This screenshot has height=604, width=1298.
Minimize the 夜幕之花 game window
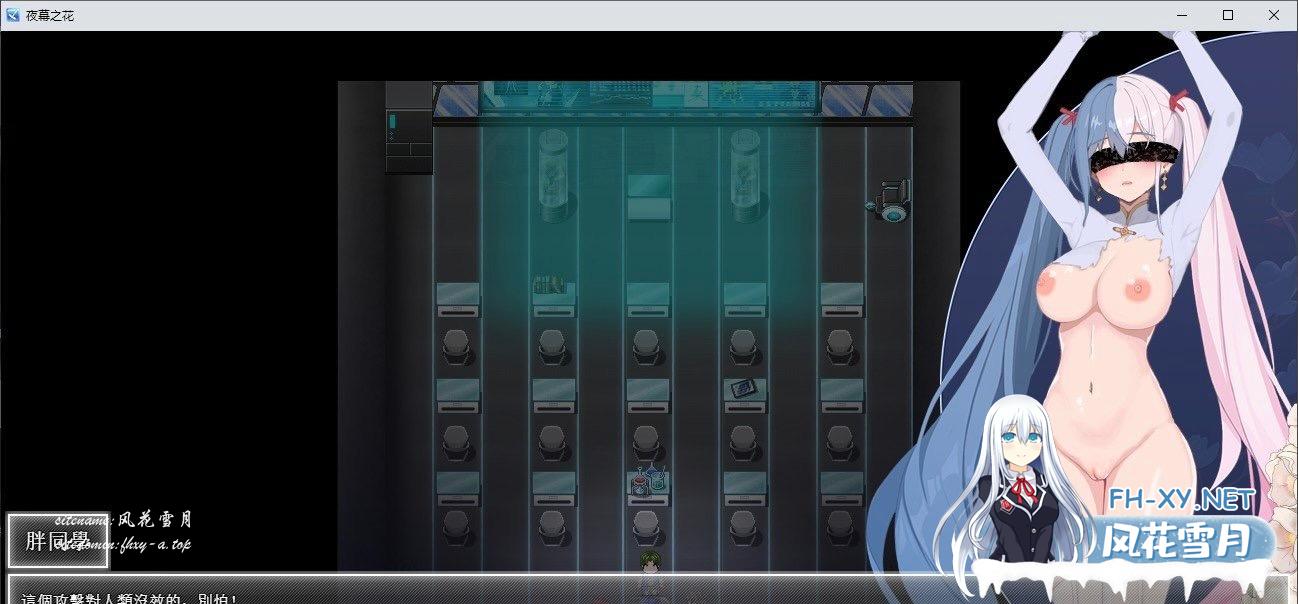click(1182, 15)
